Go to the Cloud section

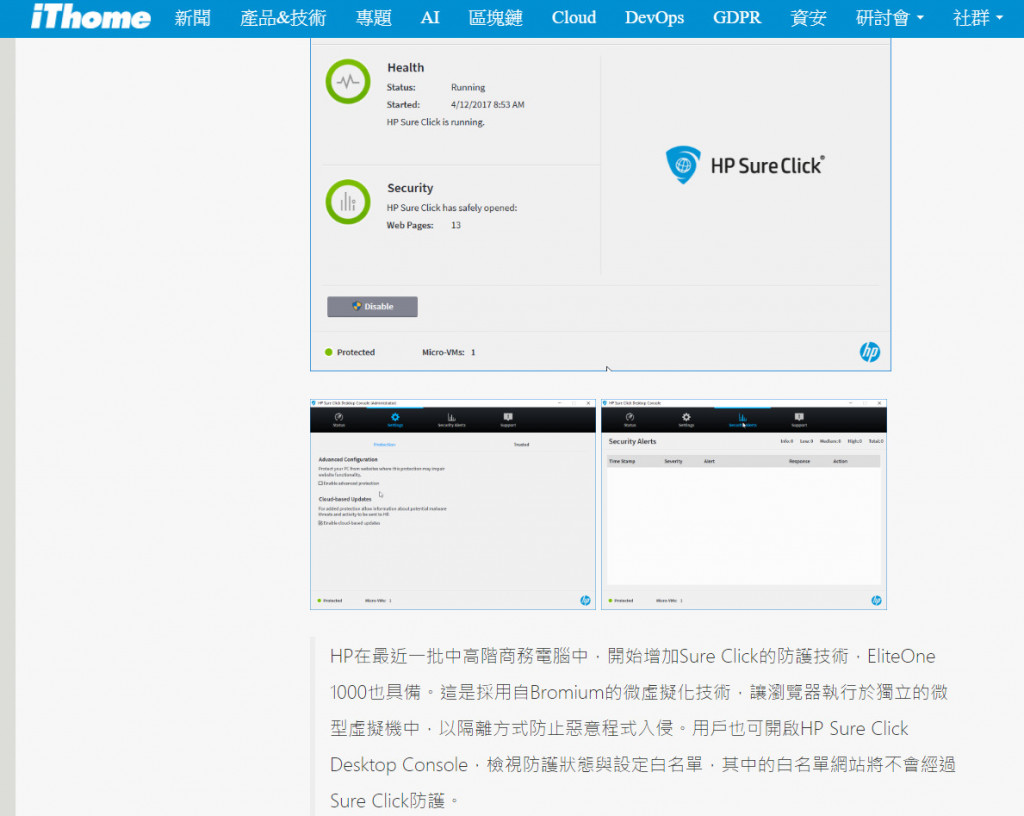[x=573, y=18]
